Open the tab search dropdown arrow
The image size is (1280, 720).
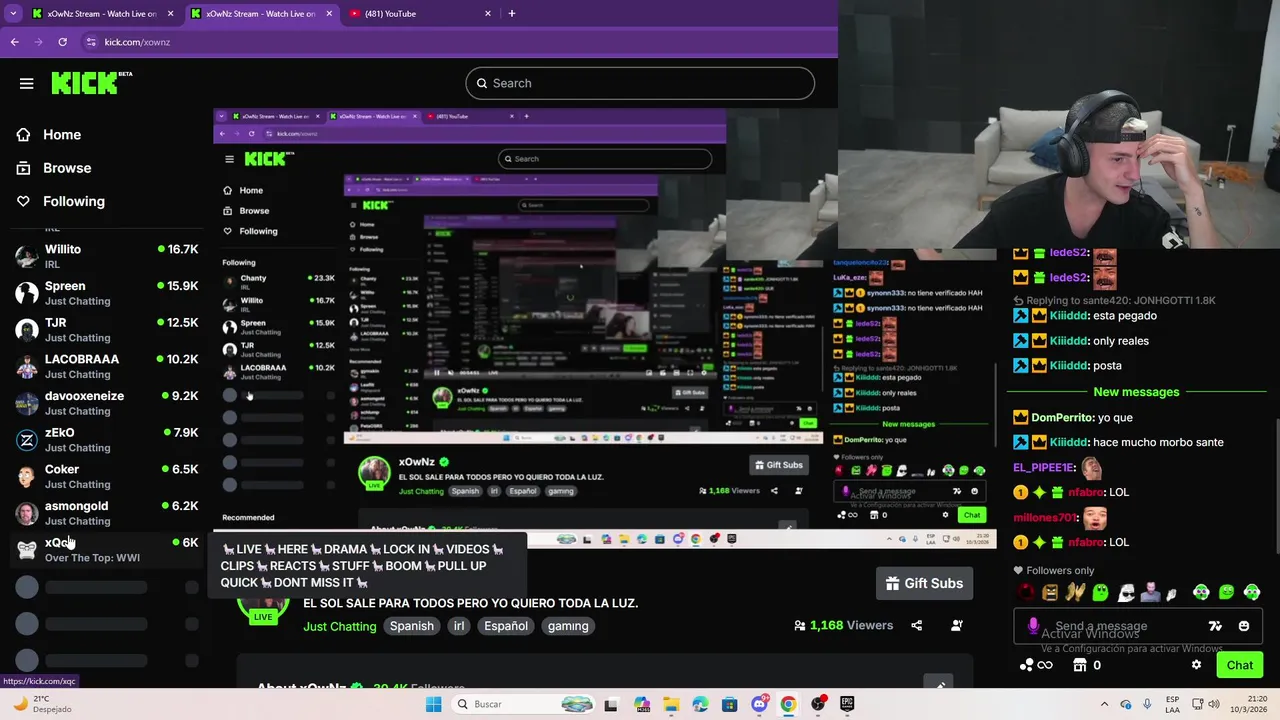pos(13,14)
